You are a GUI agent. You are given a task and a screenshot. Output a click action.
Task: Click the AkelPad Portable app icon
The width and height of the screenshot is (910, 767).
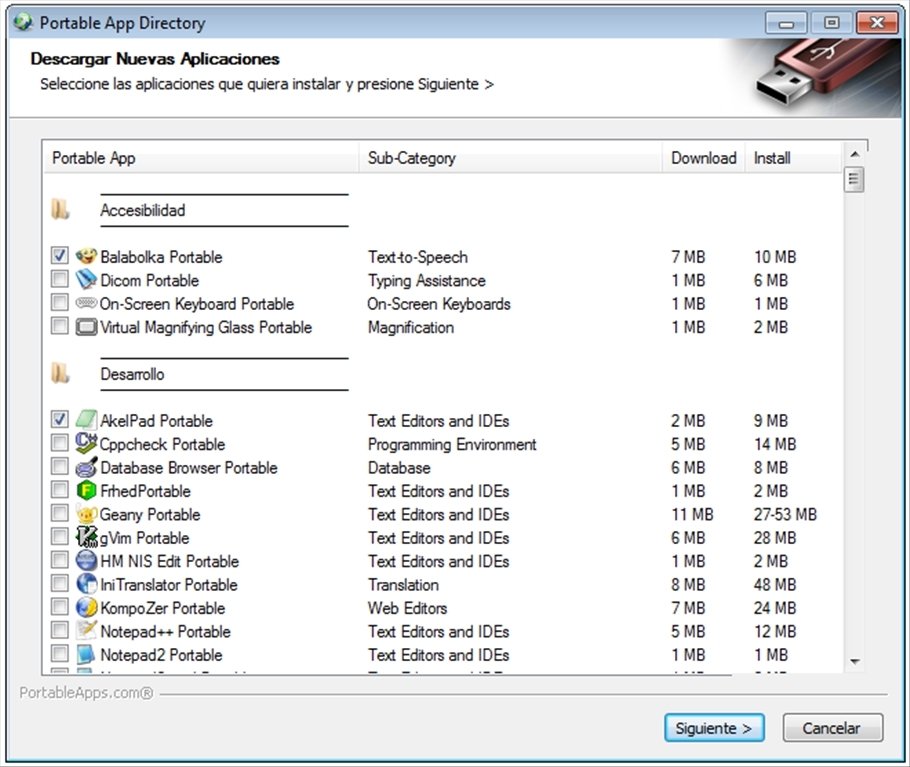[86, 419]
